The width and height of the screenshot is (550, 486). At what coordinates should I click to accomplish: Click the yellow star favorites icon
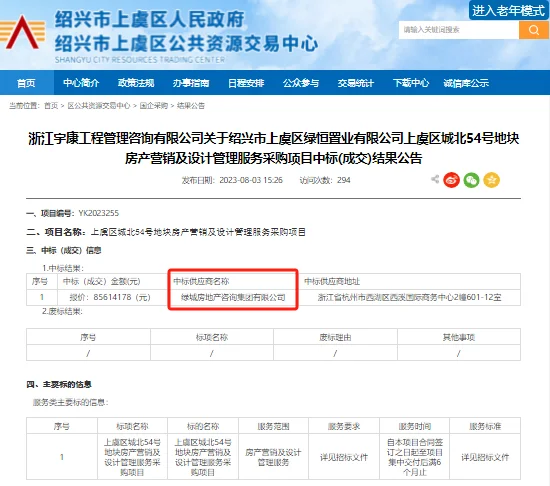(x=491, y=180)
